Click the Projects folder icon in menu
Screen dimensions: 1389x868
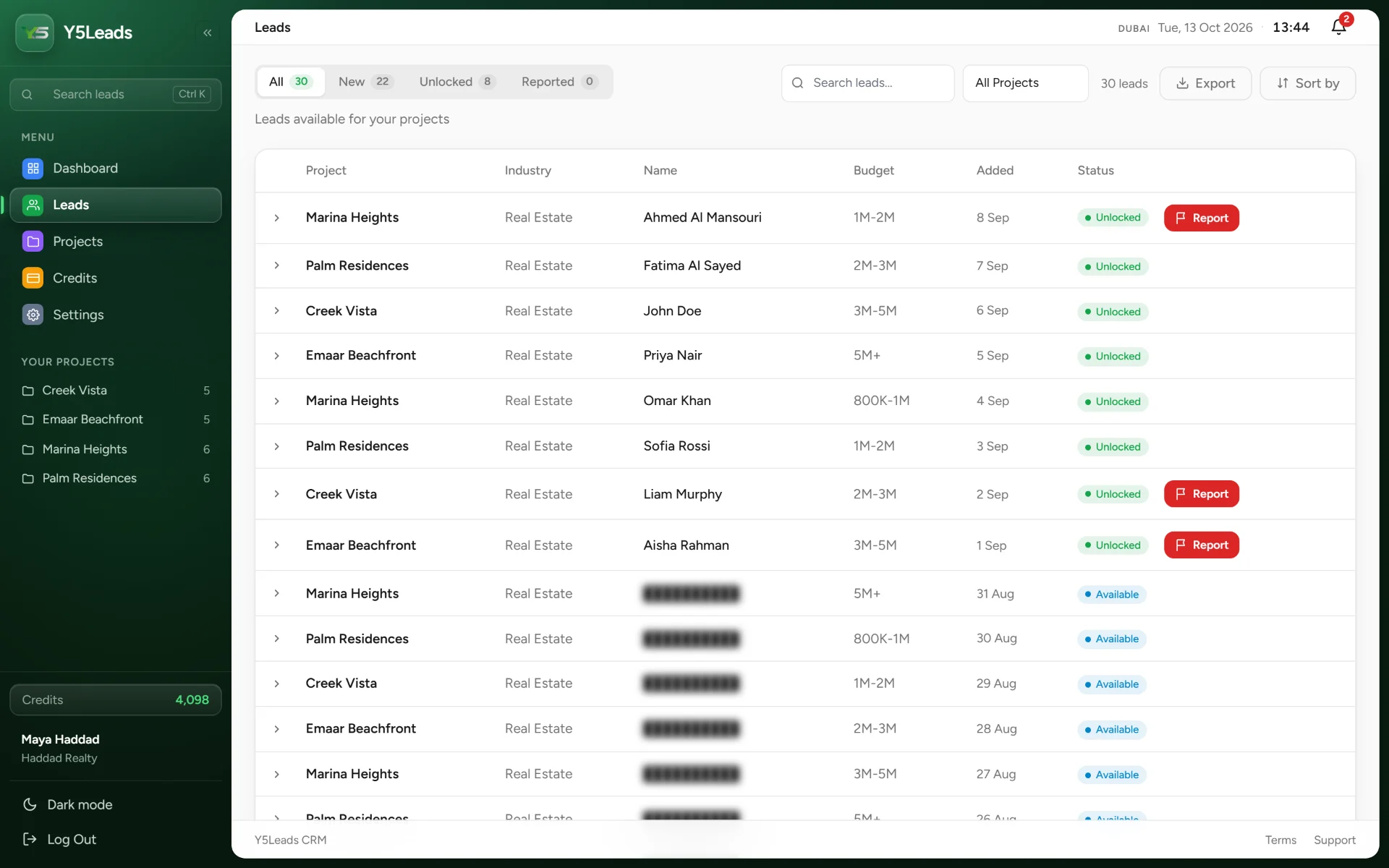(33, 242)
